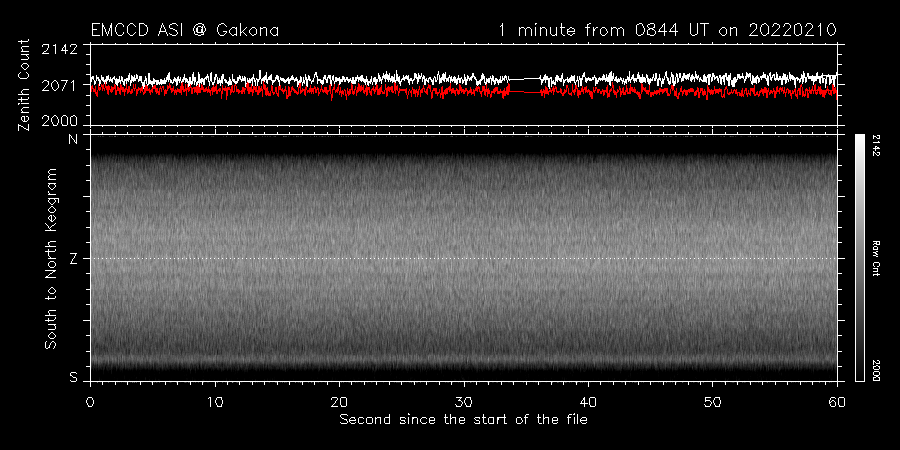Click the 40 second tick label

click(588, 400)
